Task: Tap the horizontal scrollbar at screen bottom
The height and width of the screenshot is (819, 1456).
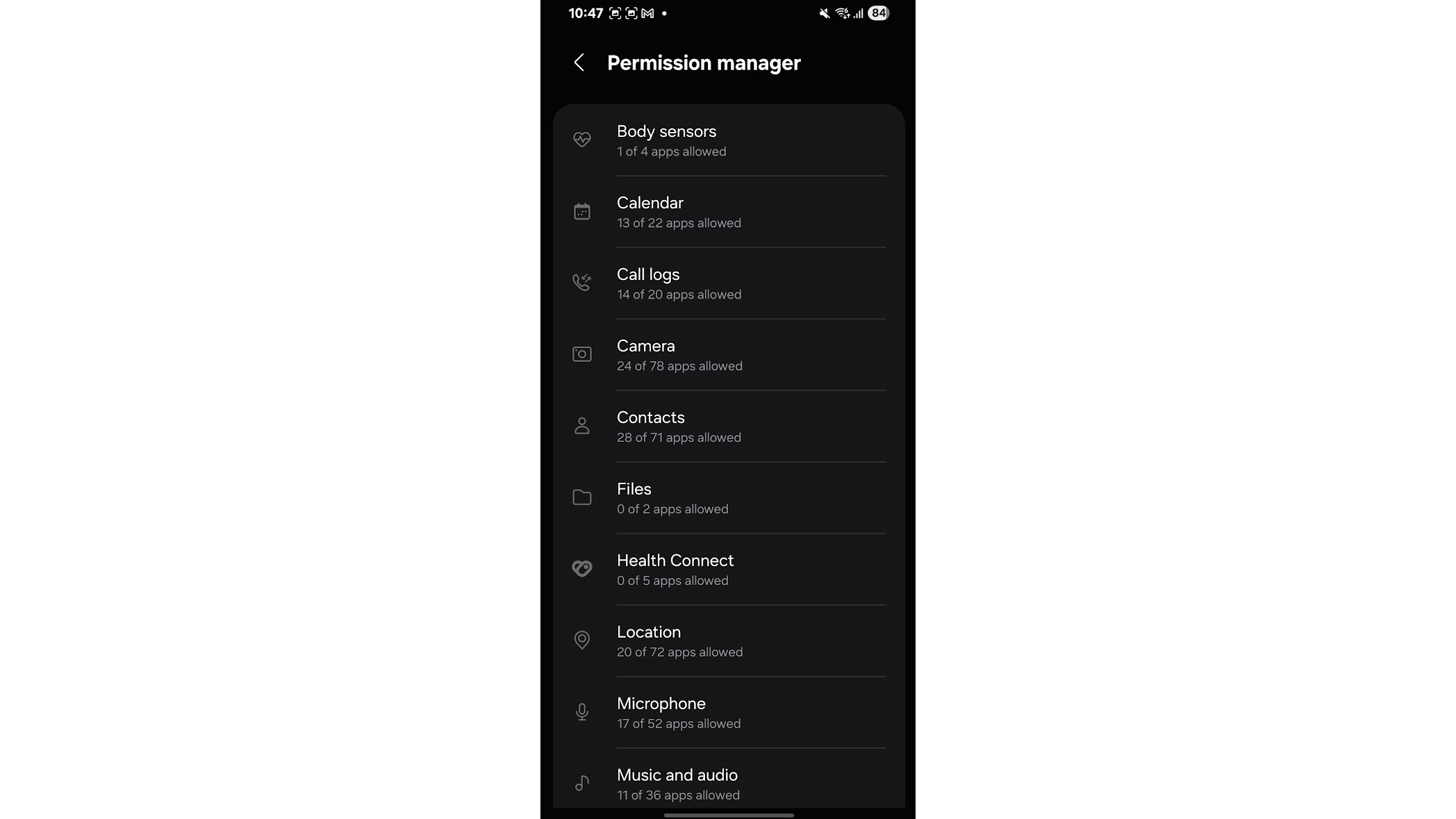Action: [728, 816]
